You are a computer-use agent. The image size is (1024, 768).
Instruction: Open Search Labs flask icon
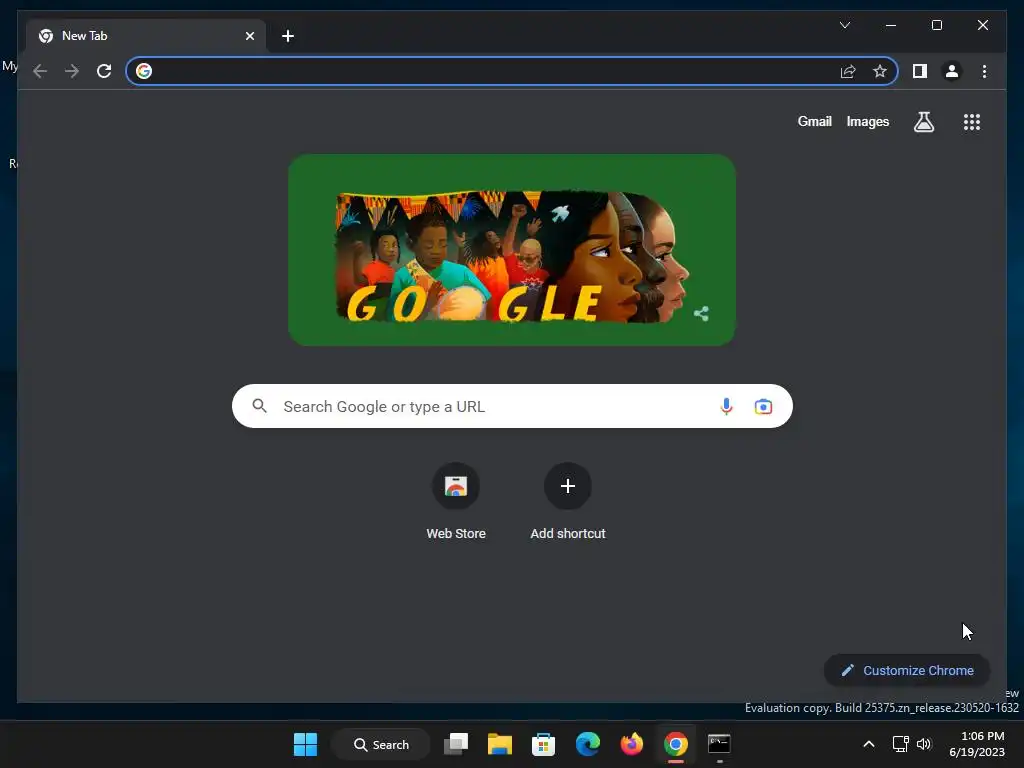click(923, 122)
